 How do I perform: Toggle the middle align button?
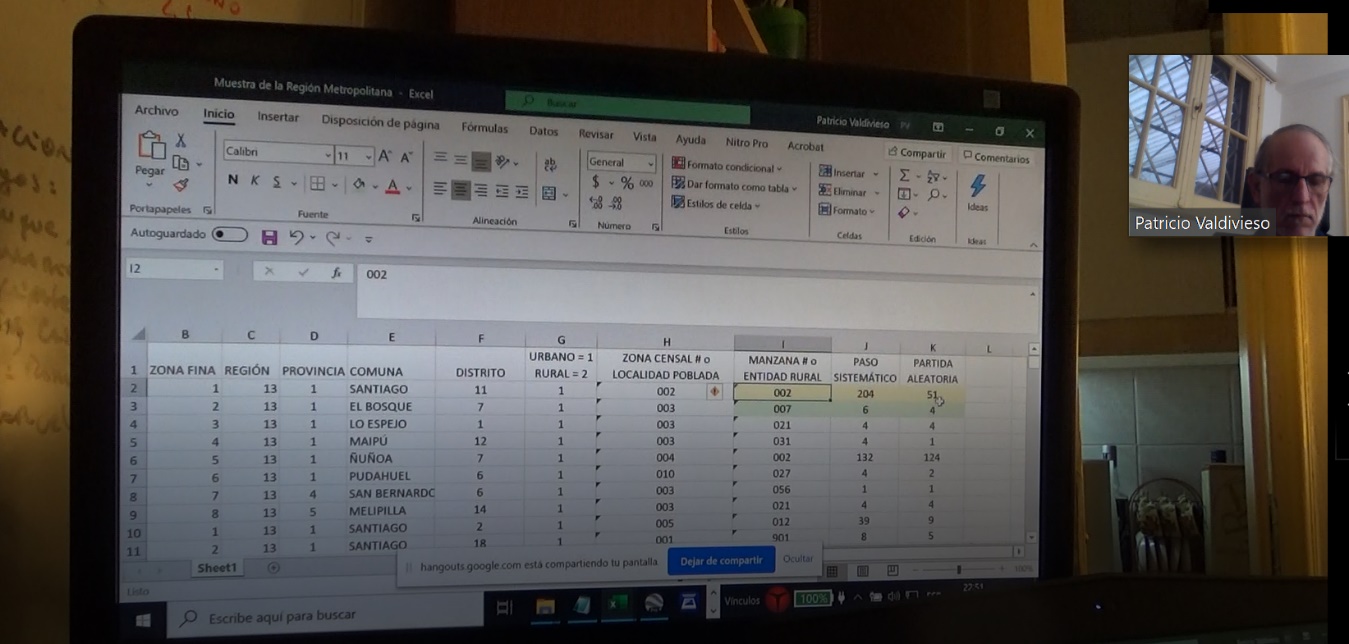click(460, 159)
